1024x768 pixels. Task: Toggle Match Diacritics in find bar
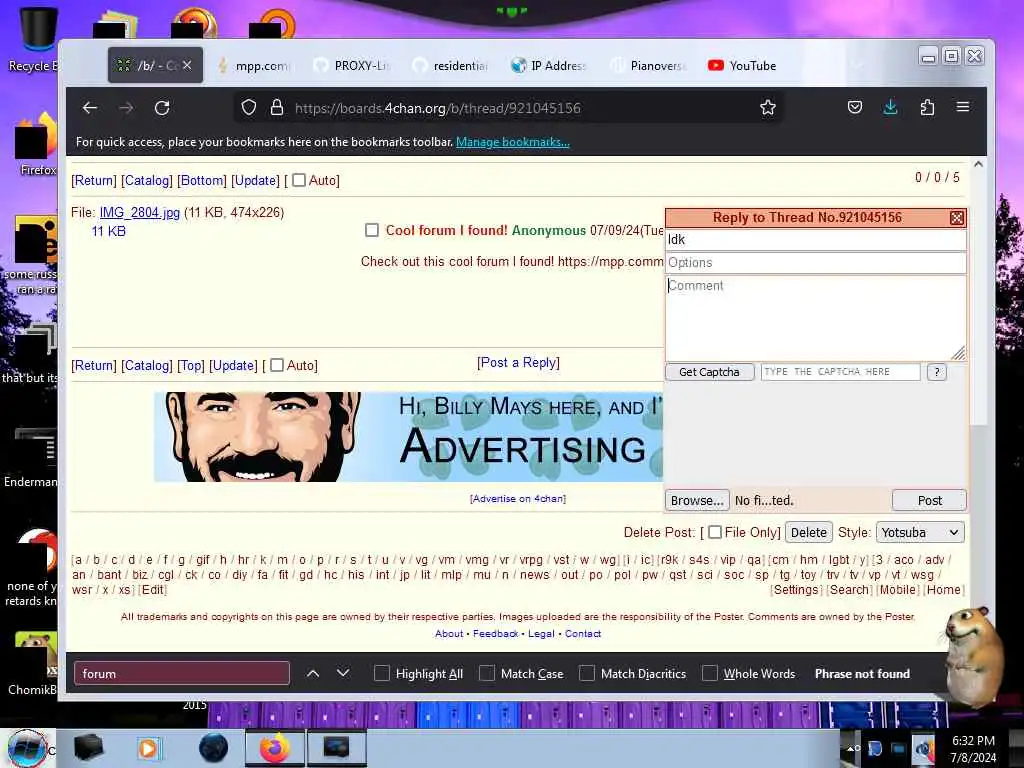587,673
